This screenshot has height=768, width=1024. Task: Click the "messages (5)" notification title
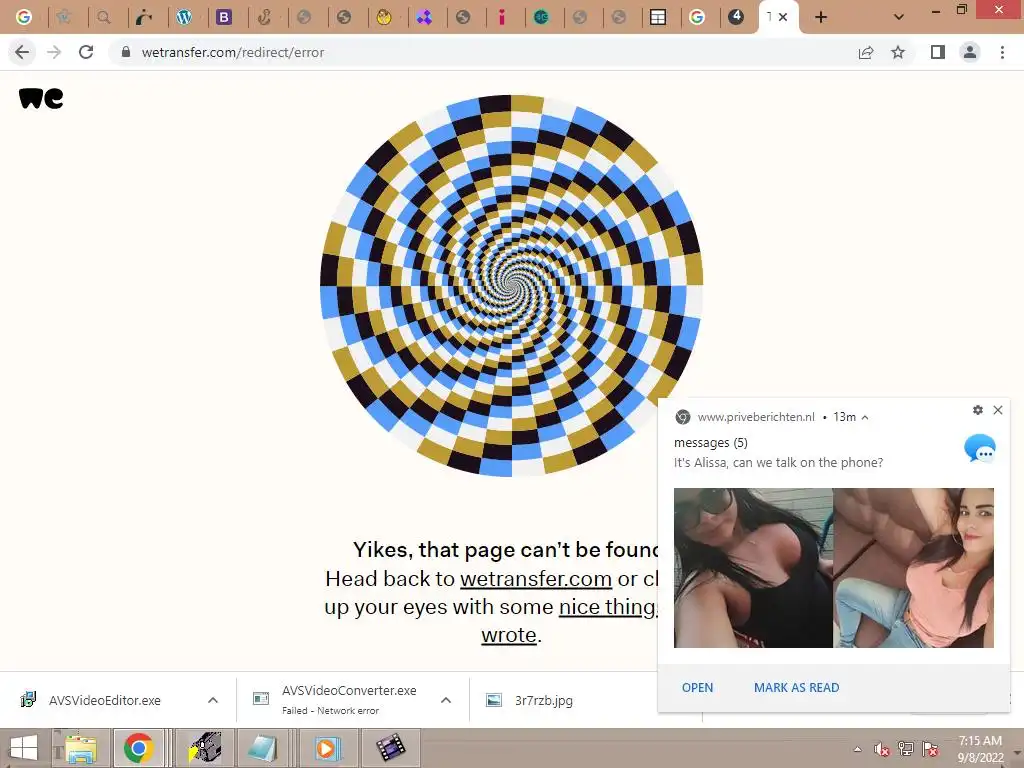point(711,443)
